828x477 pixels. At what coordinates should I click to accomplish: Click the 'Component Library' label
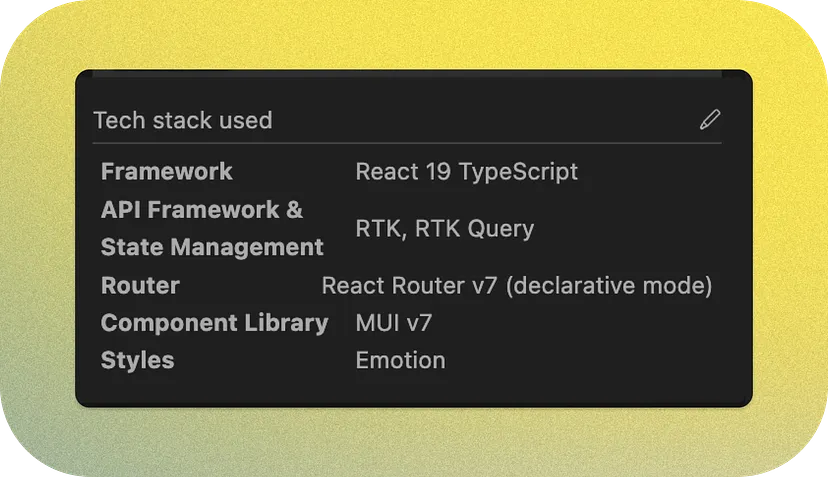coord(214,323)
